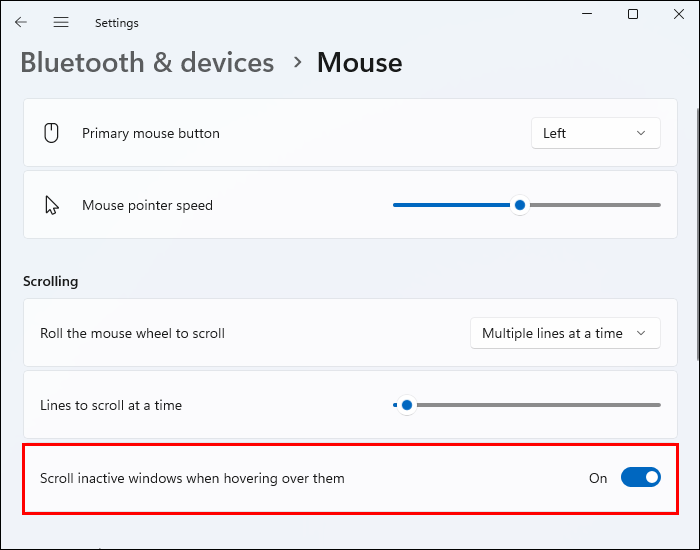Screen dimensions: 700x550
Task: Minimize the Settings window
Action: click(586, 14)
